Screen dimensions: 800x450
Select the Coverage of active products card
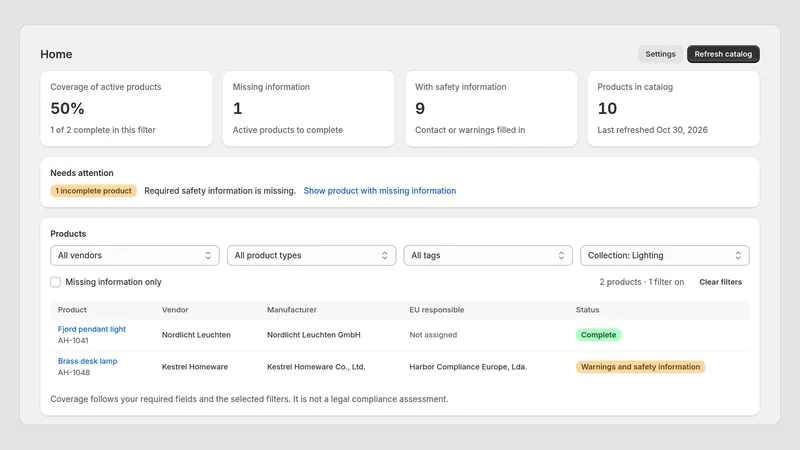point(126,109)
